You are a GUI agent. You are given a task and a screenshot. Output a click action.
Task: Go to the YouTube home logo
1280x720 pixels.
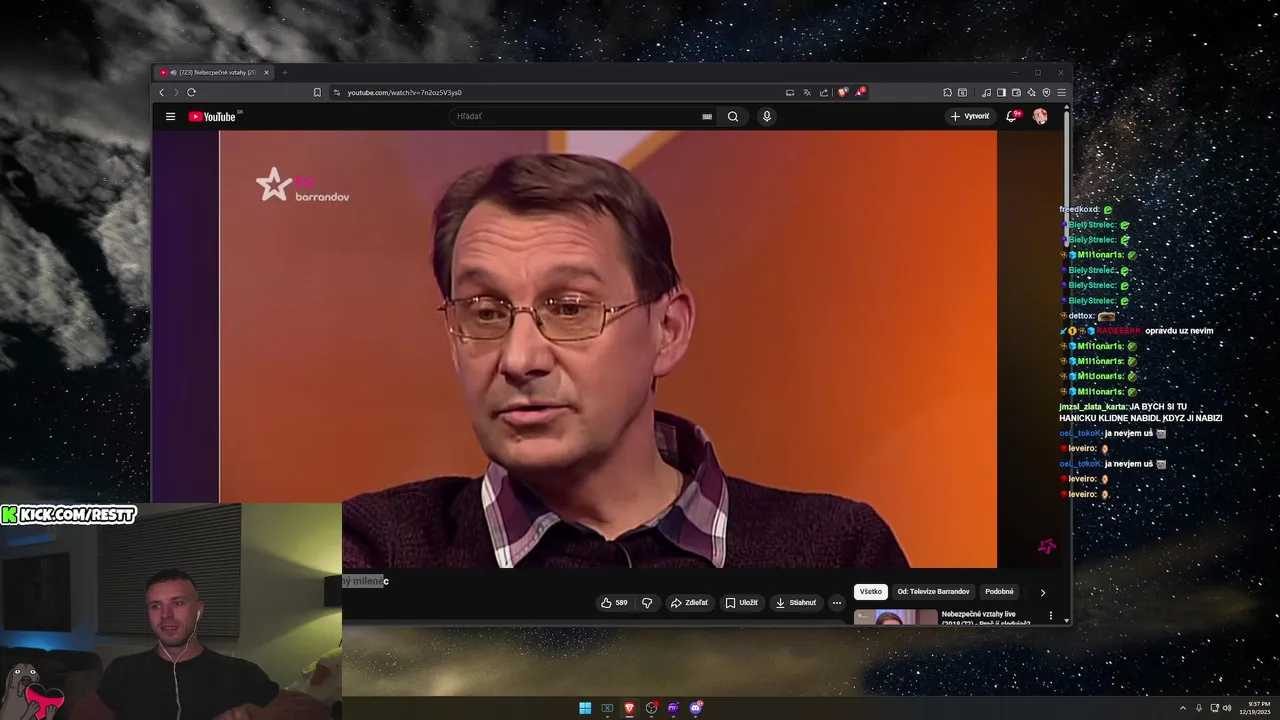[212, 116]
